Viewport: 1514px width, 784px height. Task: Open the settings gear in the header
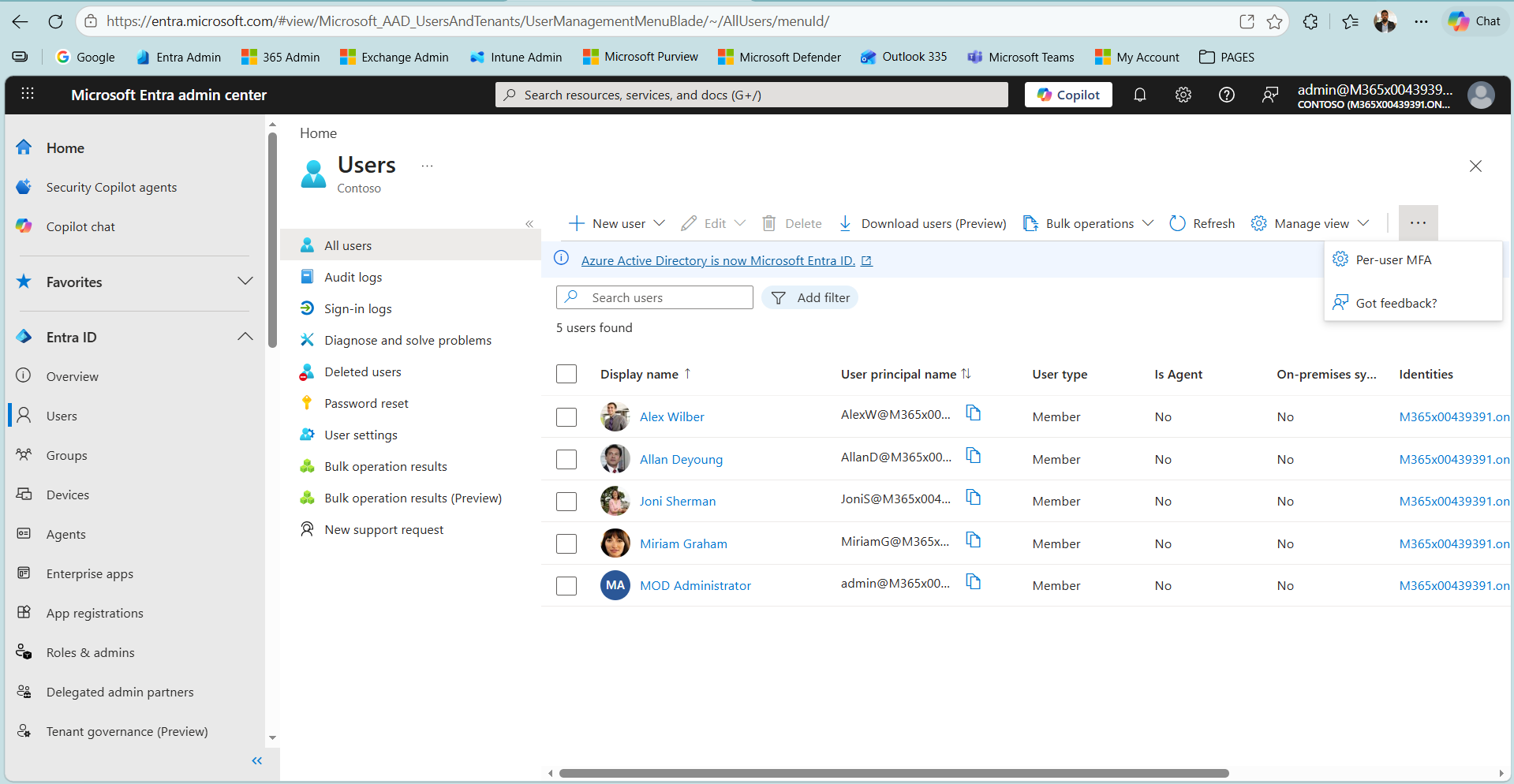click(1183, 95)
